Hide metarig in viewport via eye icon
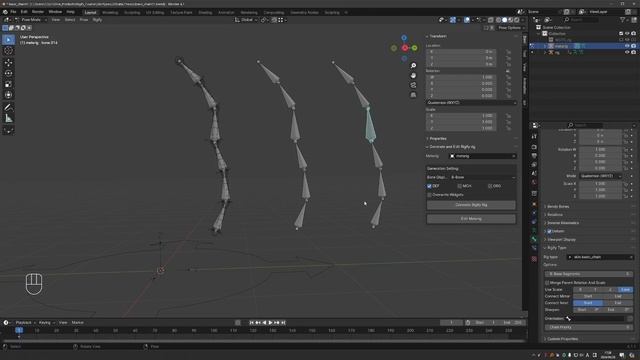640x360 pixels. click(627, 46)
